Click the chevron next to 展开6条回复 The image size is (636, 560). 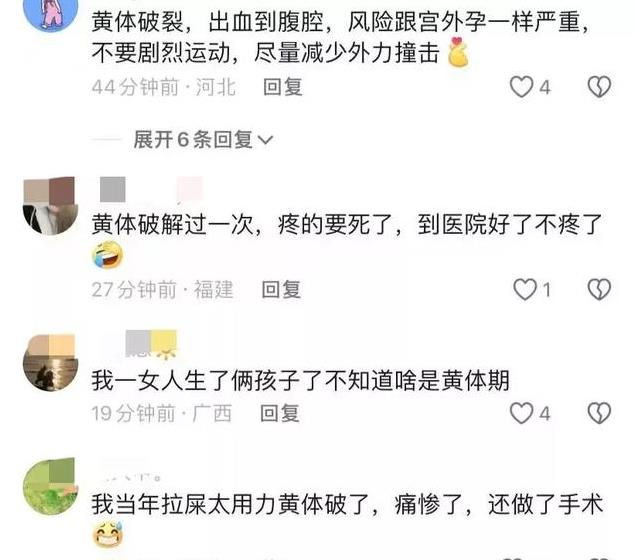[265, 140]
